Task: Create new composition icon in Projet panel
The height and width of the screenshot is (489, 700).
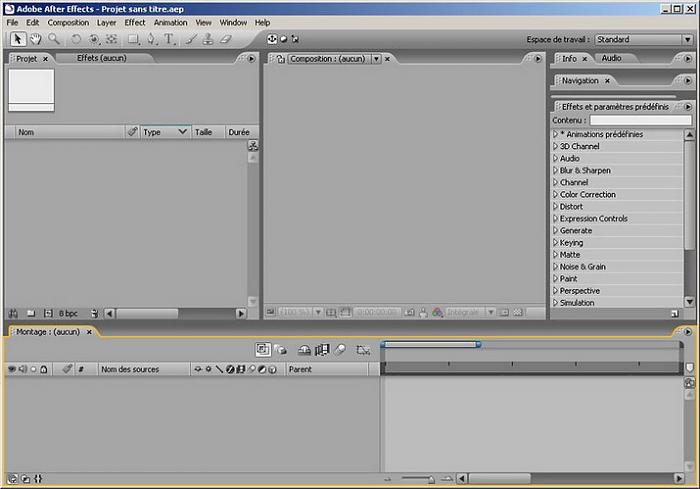Action: point(48,313)
